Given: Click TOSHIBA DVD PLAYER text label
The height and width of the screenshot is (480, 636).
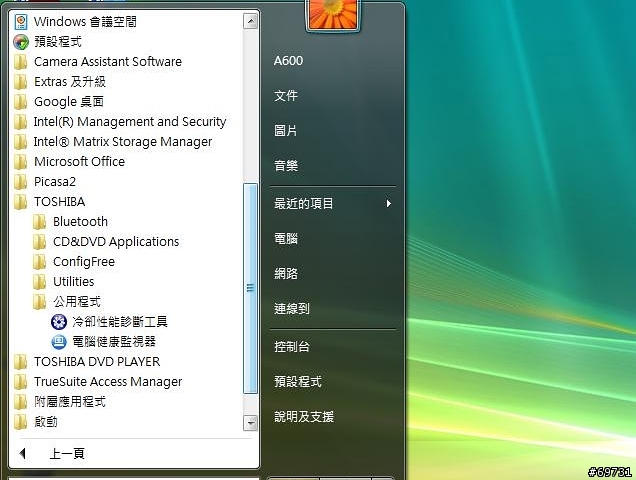Looking at the screenshot, I should point(97,362).
